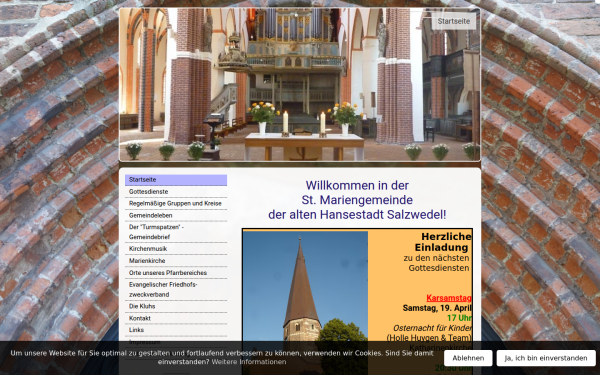The width and height of the screenshot is (600, 375).
Task: Decline cookies with Ablehnen button
Action: (x=468, y=358)
